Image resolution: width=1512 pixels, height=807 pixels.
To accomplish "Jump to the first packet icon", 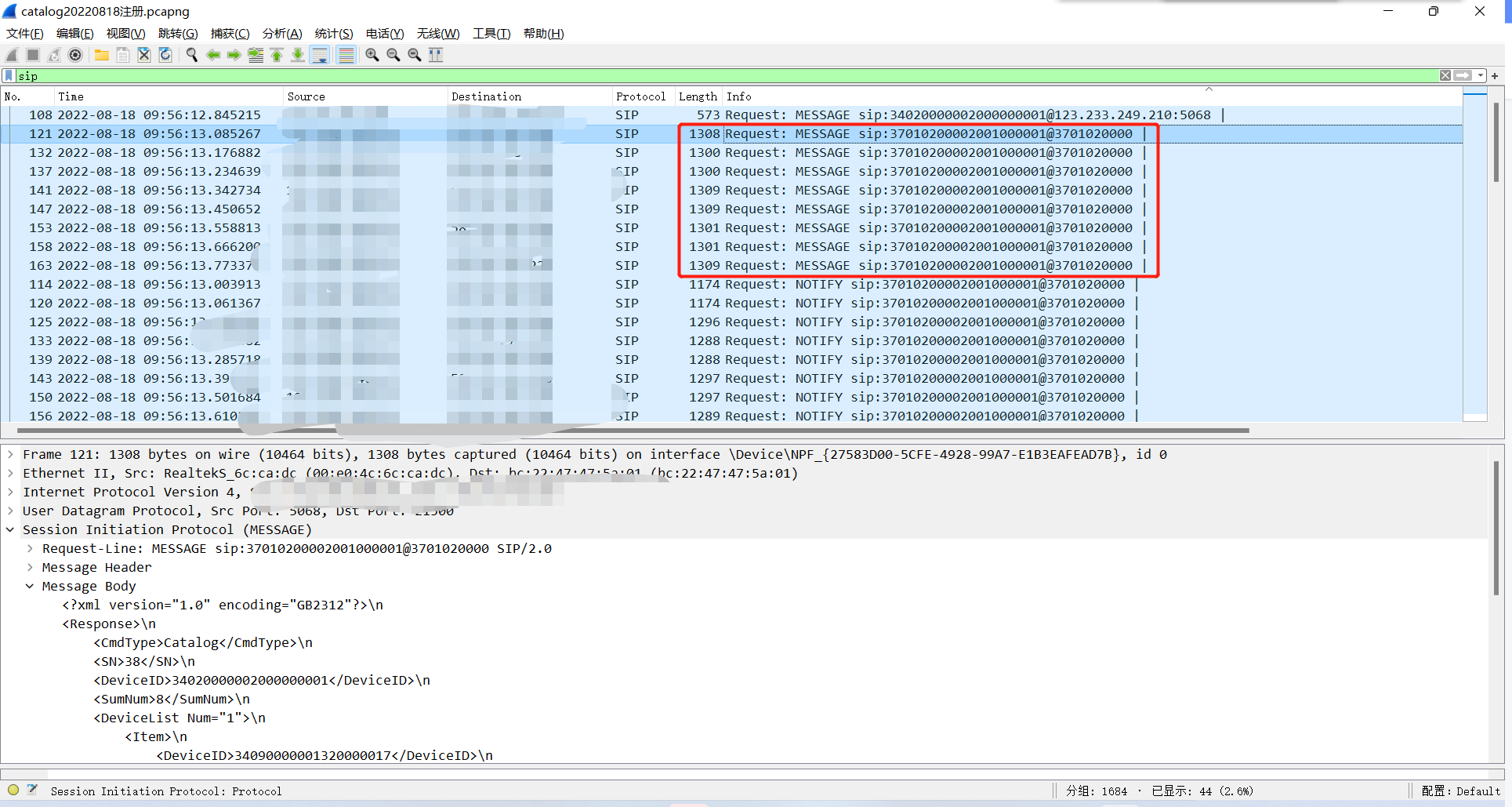I will (277, 55).
